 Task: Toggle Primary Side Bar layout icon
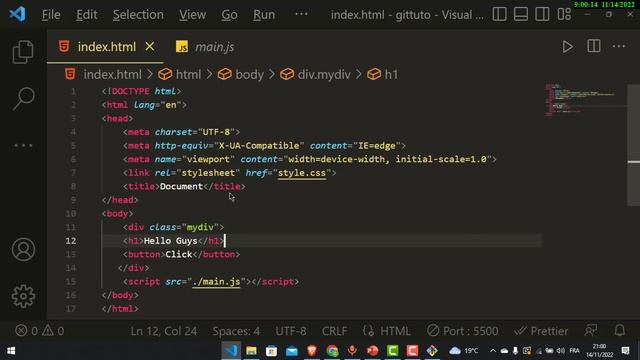point(499,14)
